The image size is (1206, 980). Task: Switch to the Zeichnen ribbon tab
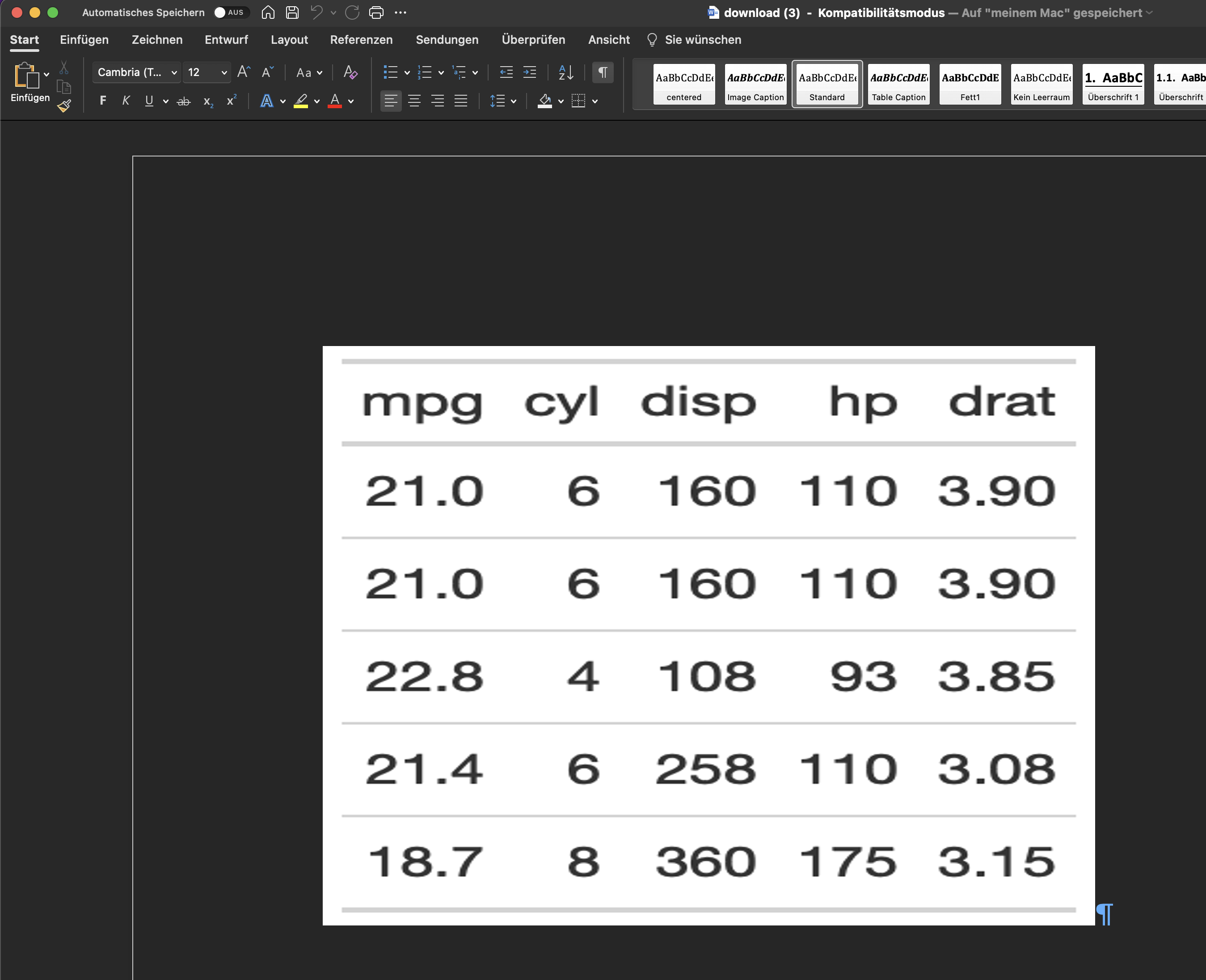157,39
